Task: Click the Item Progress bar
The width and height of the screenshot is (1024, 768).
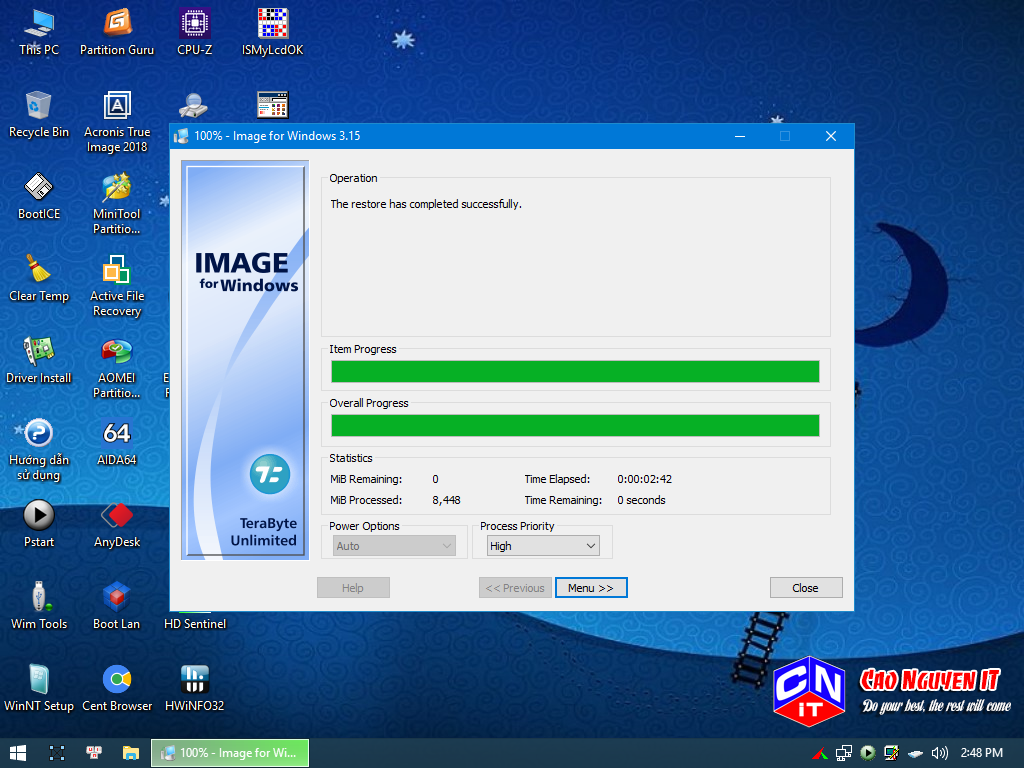Action: click(575, 372)
